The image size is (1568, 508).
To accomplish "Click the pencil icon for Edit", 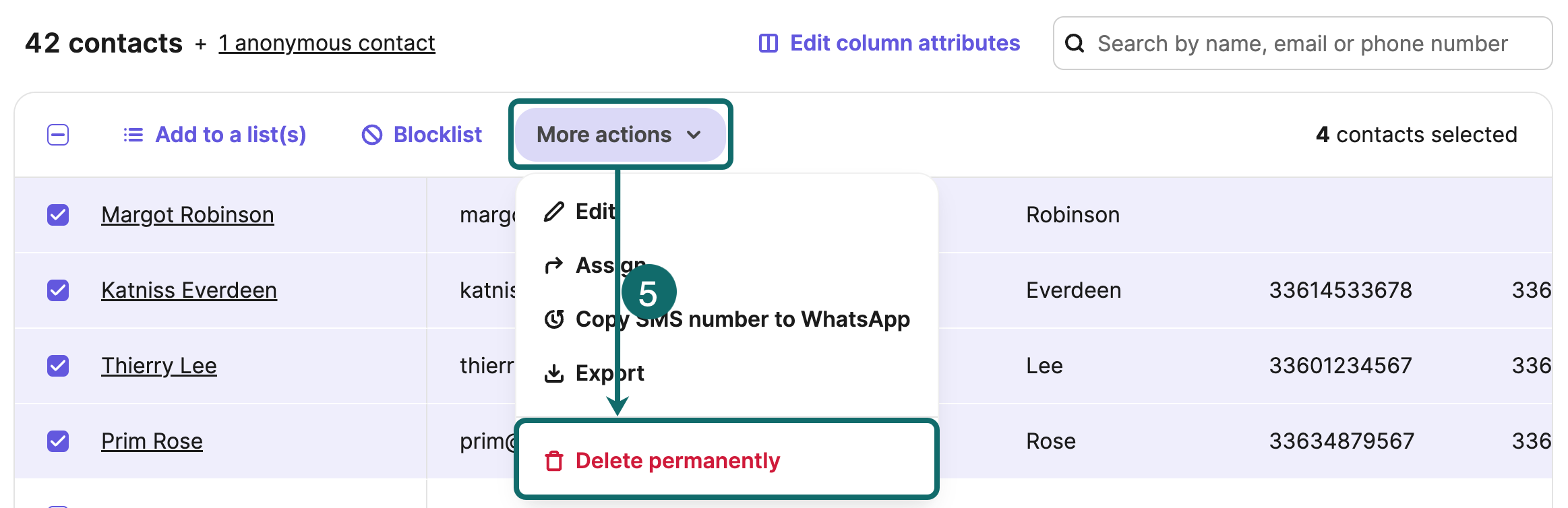I will [553, 212].
